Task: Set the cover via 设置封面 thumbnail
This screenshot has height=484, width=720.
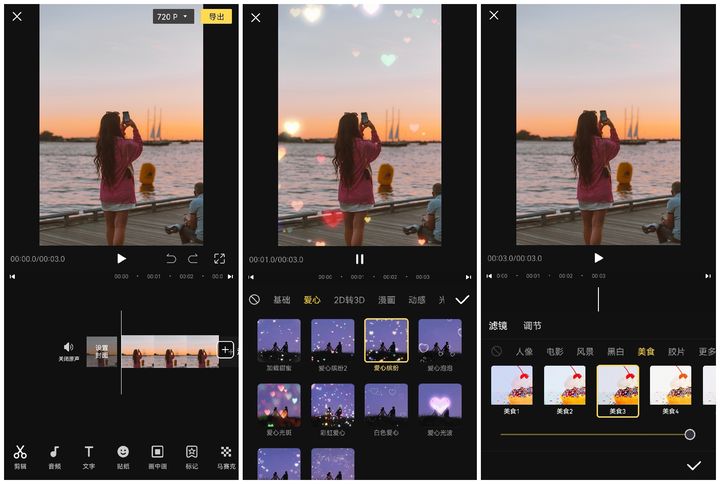Action: click(101, 352)
